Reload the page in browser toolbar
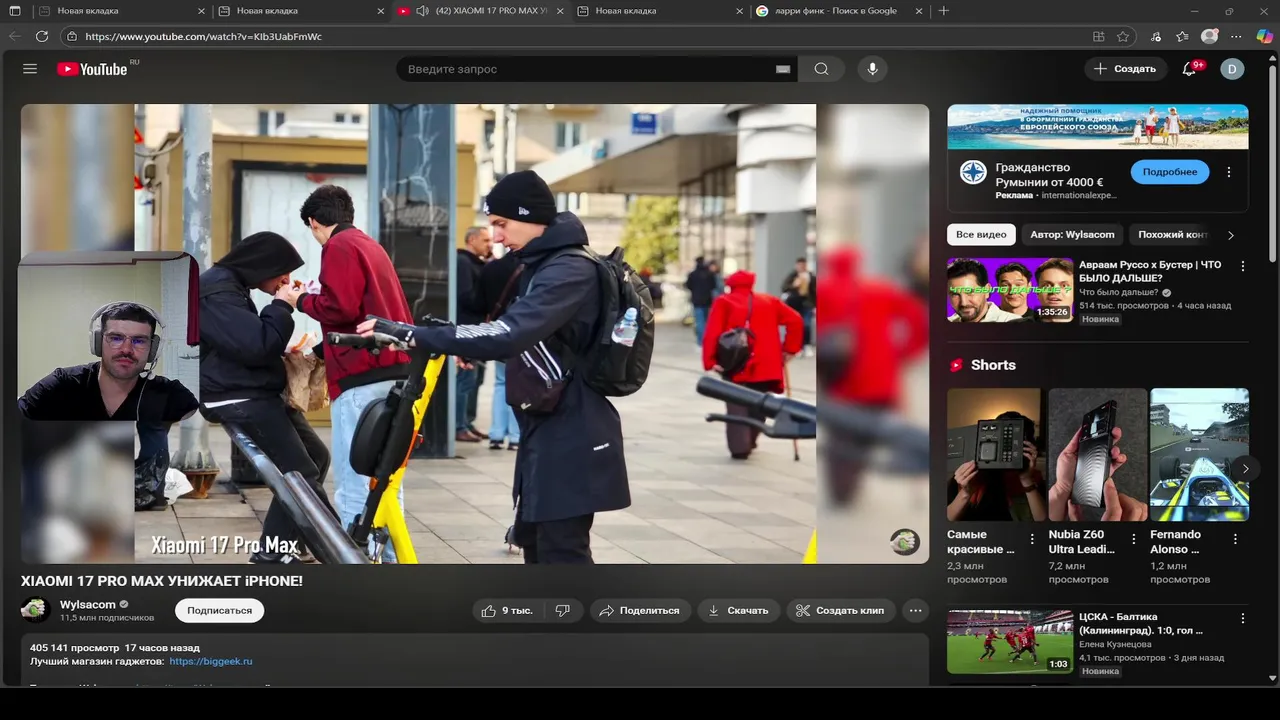The width and height of the screenshot is (1280, 720). pyautogui.click(x=42, y=36)
